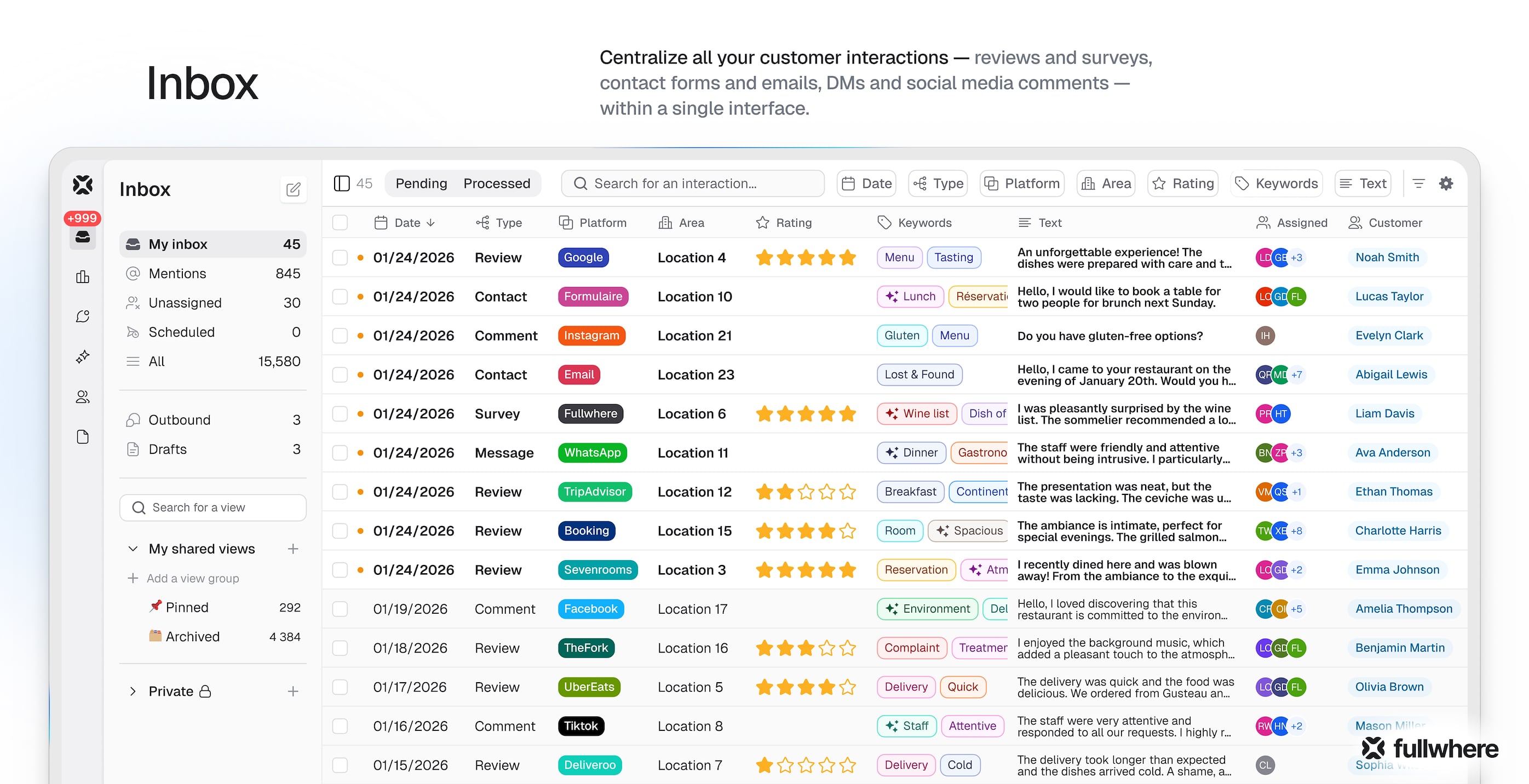Click the filter lines icon

tap(1418, 183)
